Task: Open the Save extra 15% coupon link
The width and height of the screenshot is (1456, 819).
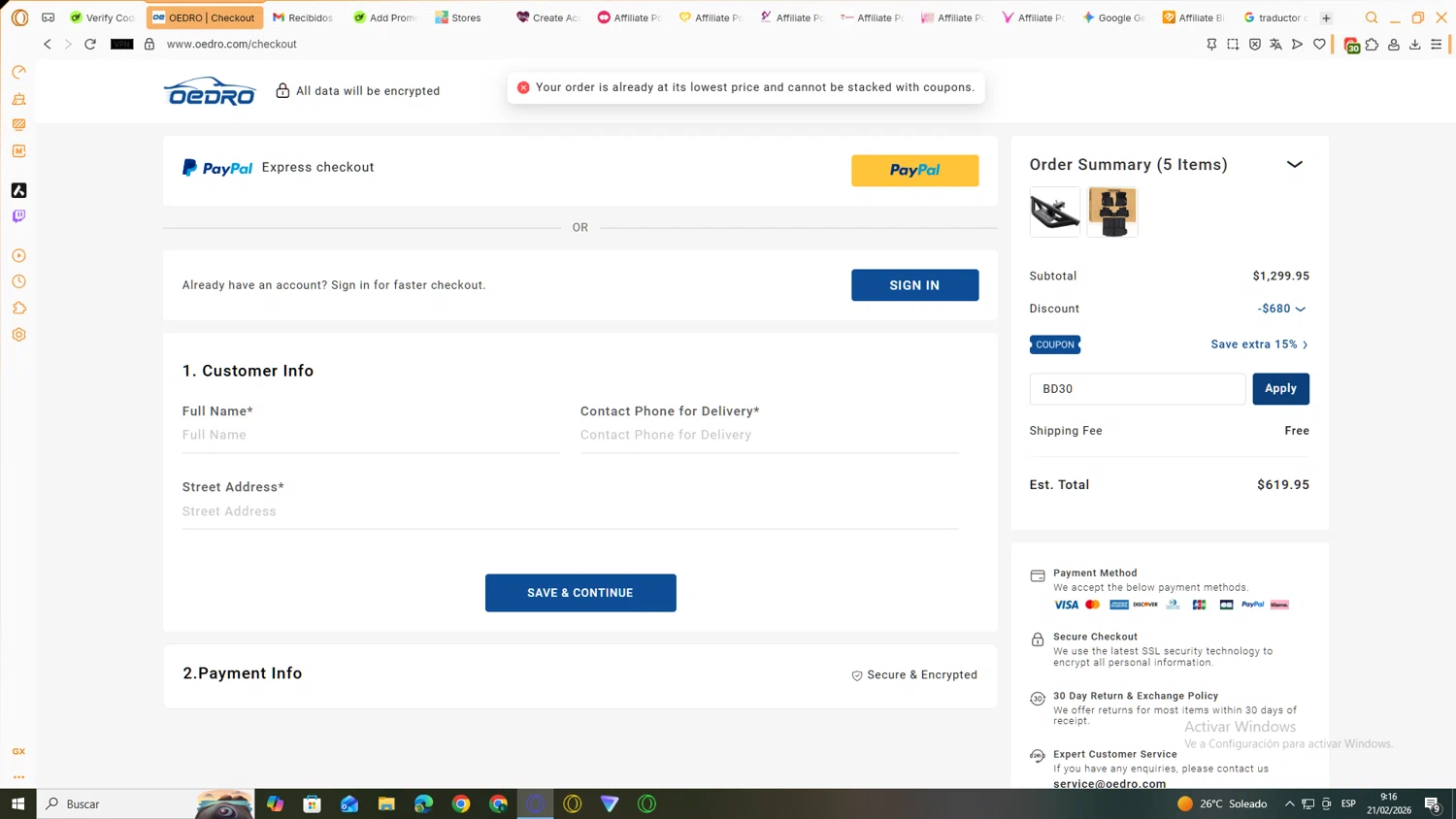Action: point(1259,344)
